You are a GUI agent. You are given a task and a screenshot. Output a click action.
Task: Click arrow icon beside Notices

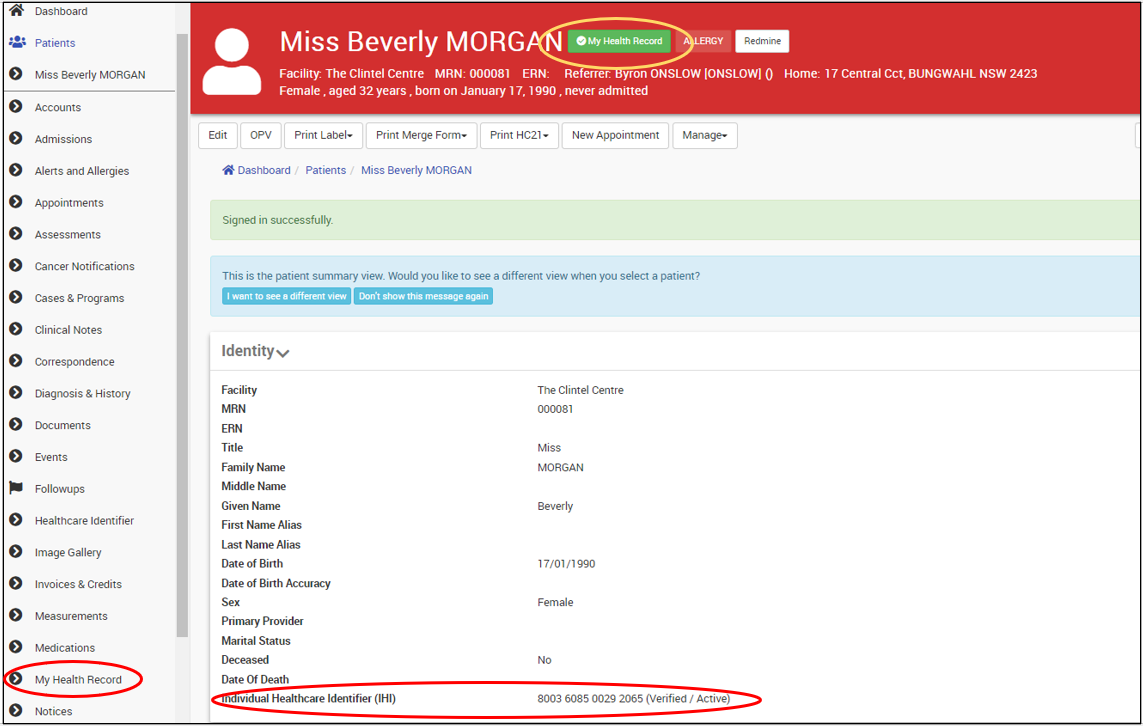tap(16, 711)
